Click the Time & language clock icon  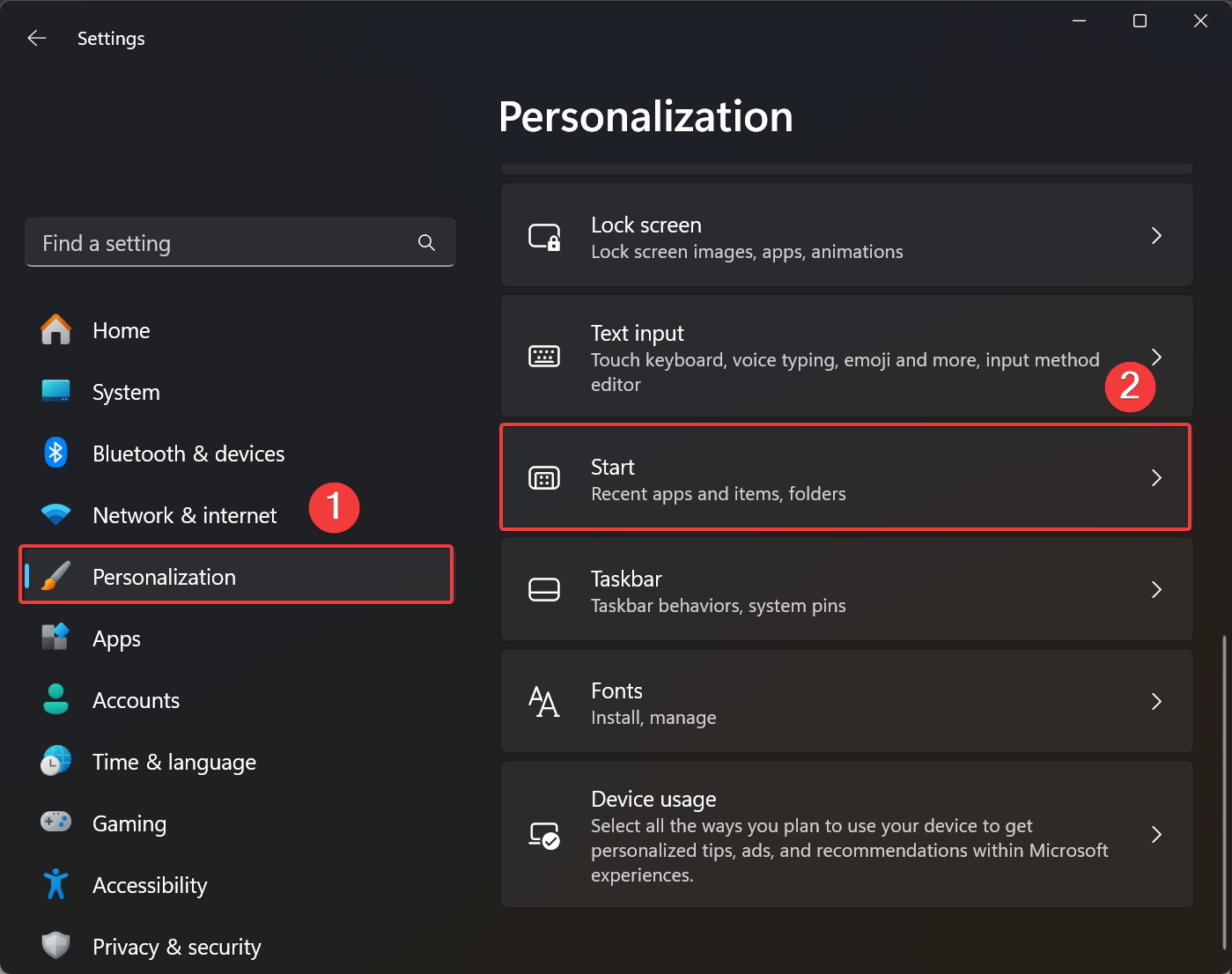pyautogui.click(x=55, y=761)
